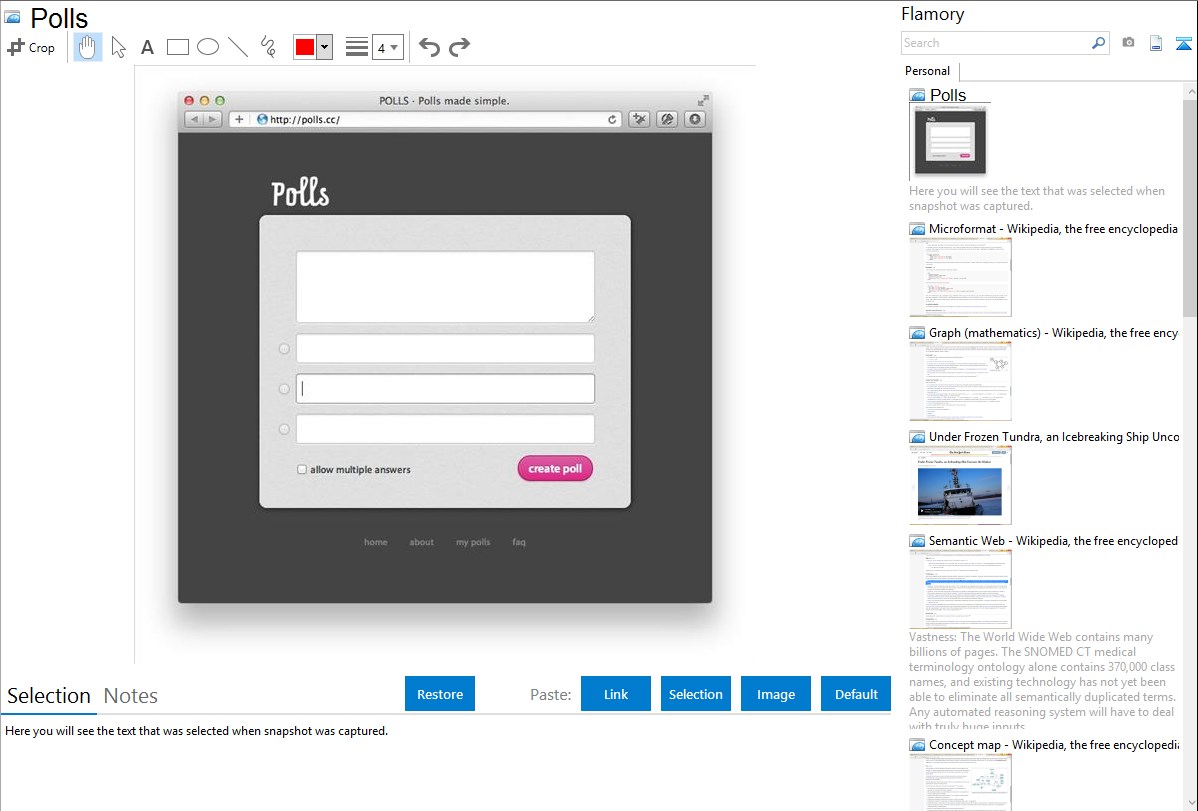Switch to the Notes tab
Viewport: 1198px width, 811px height.
pos(131,696)
